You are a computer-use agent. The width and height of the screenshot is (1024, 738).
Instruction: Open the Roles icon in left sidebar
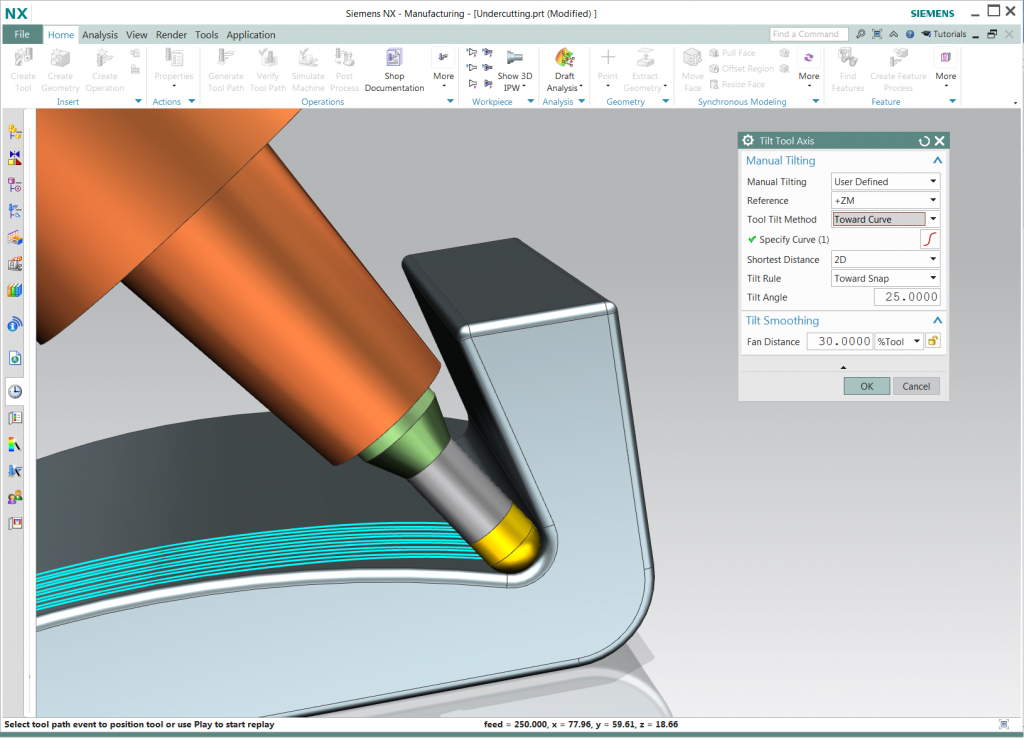click(15, 497)
